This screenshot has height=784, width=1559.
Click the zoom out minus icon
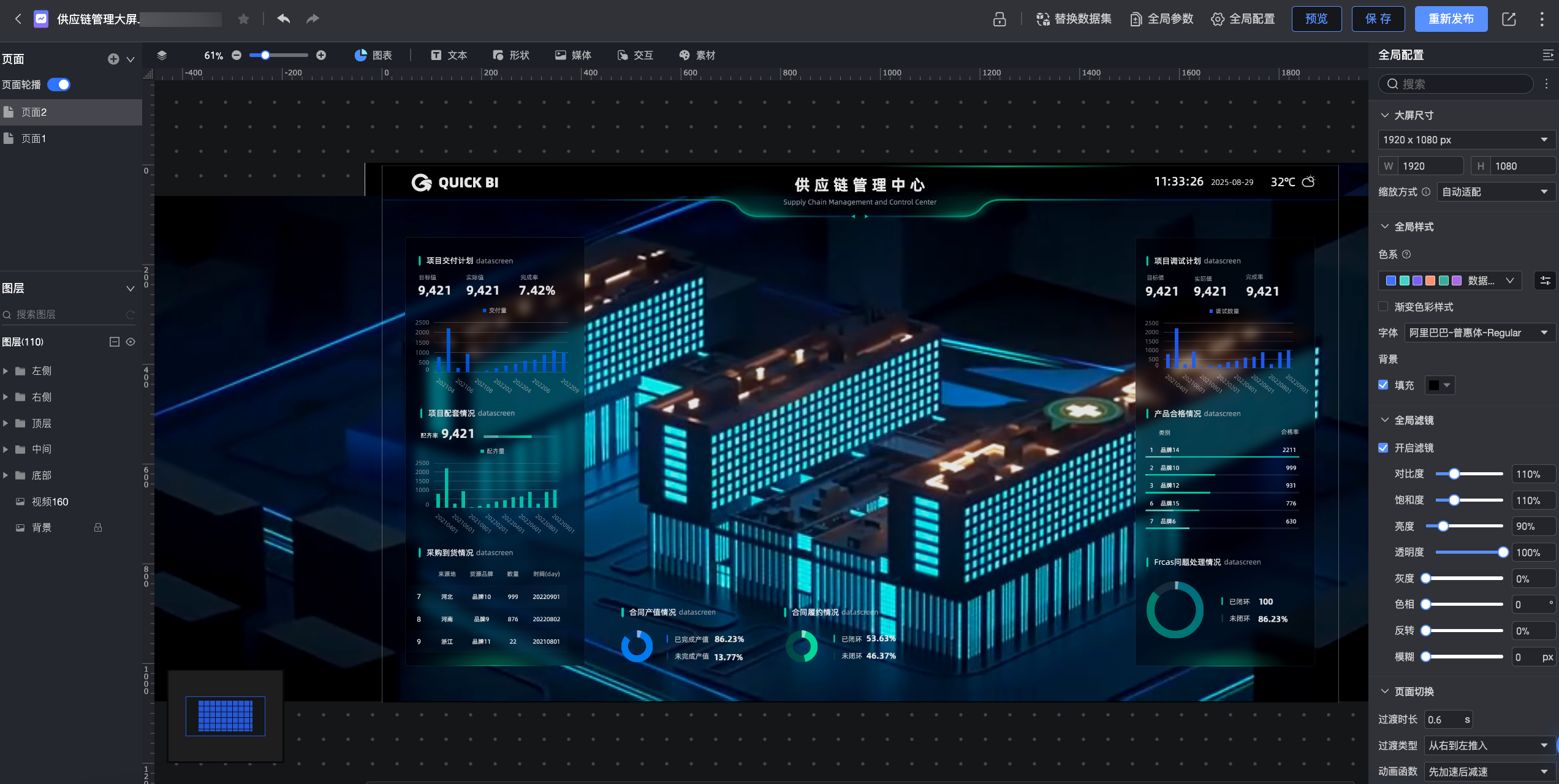pyautogui.click(x=237, y=55)
